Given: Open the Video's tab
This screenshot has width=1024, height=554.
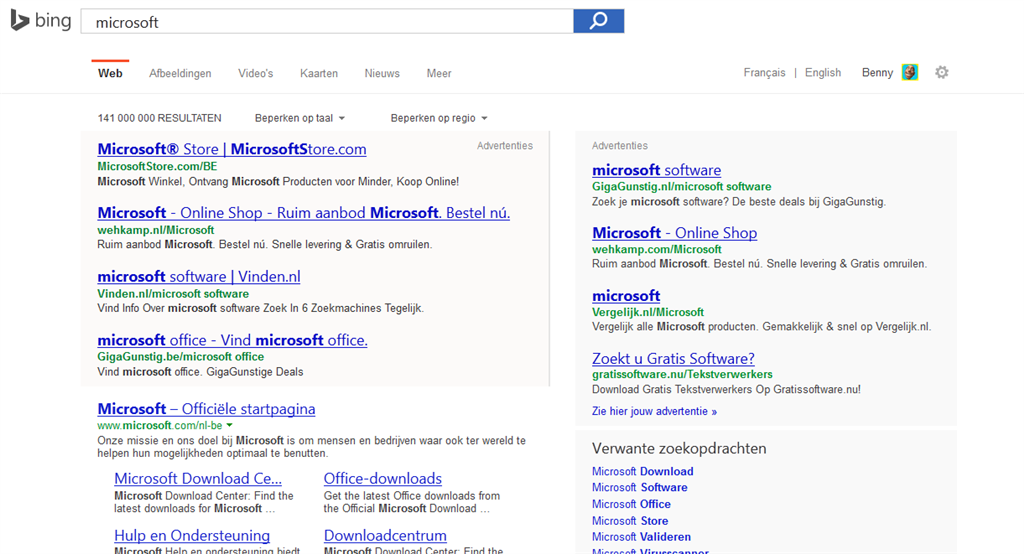Looking at the screenshot, I should point(255,73).
